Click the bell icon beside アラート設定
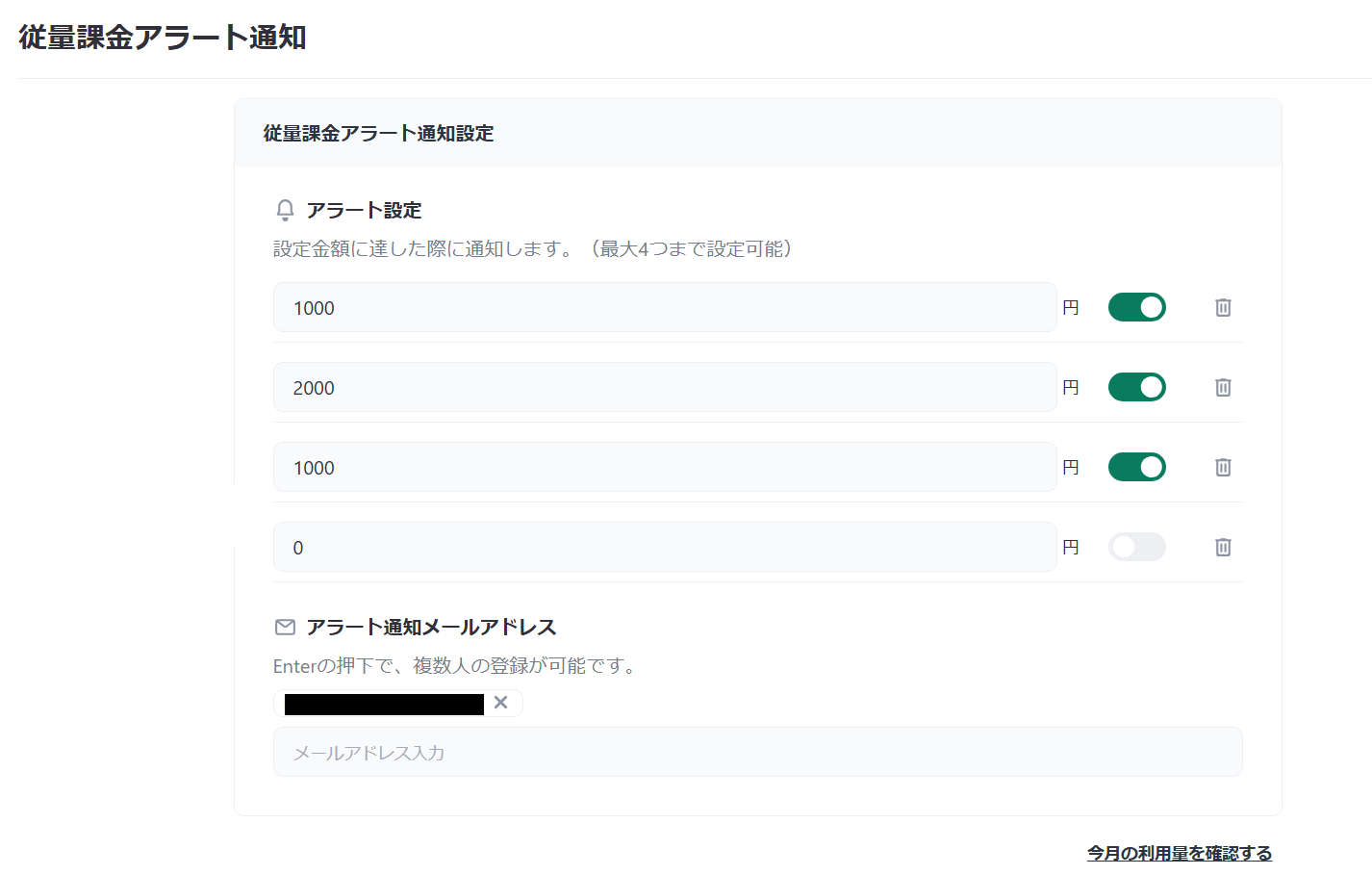Screen dimensions: 1372x875 pyautogui.click(x=285, y=210)
